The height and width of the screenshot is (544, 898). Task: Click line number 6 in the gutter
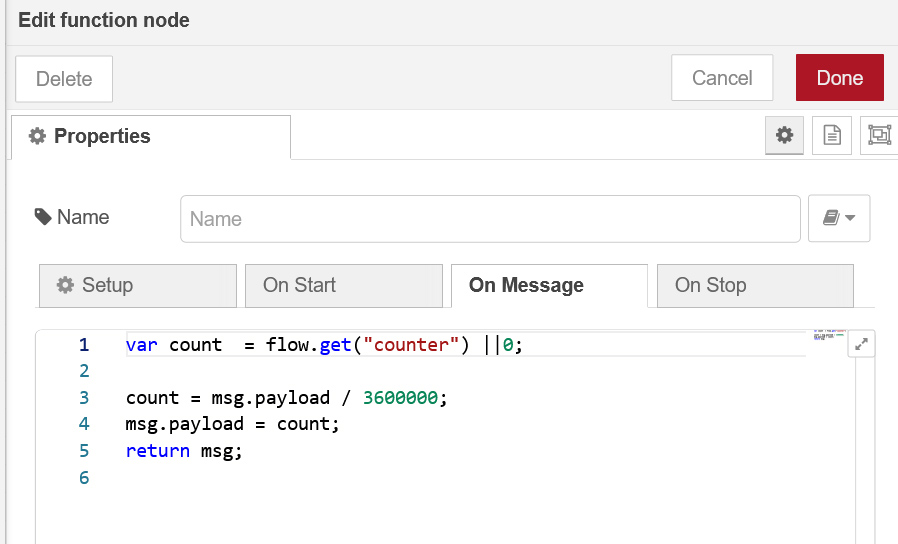84,478
